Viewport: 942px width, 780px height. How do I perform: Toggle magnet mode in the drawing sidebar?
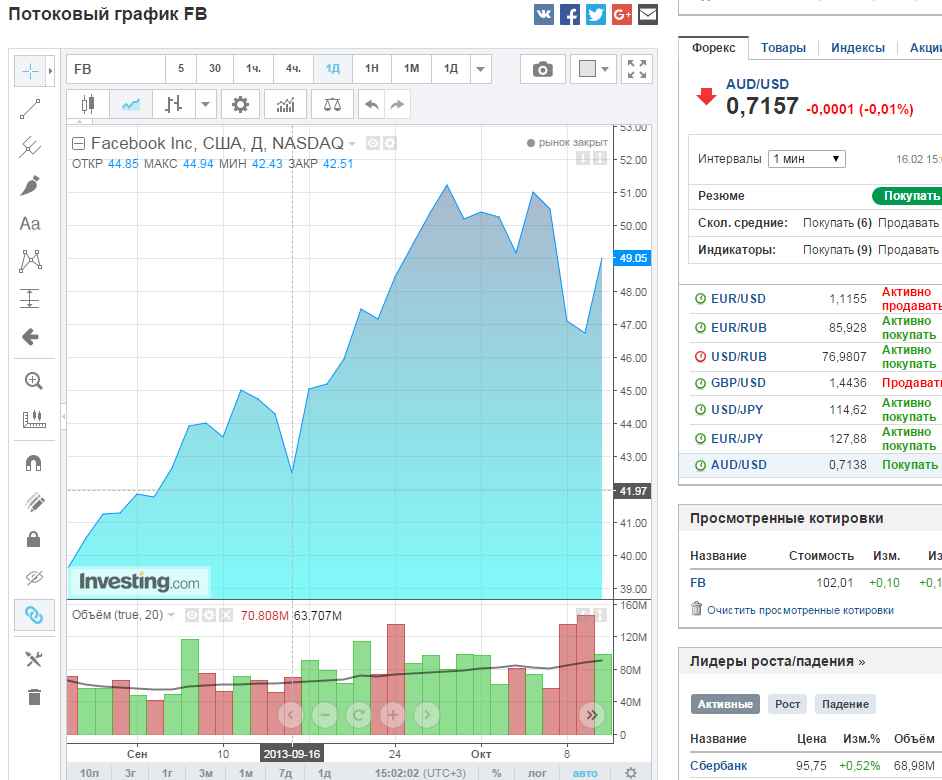[x=33, y=463]
